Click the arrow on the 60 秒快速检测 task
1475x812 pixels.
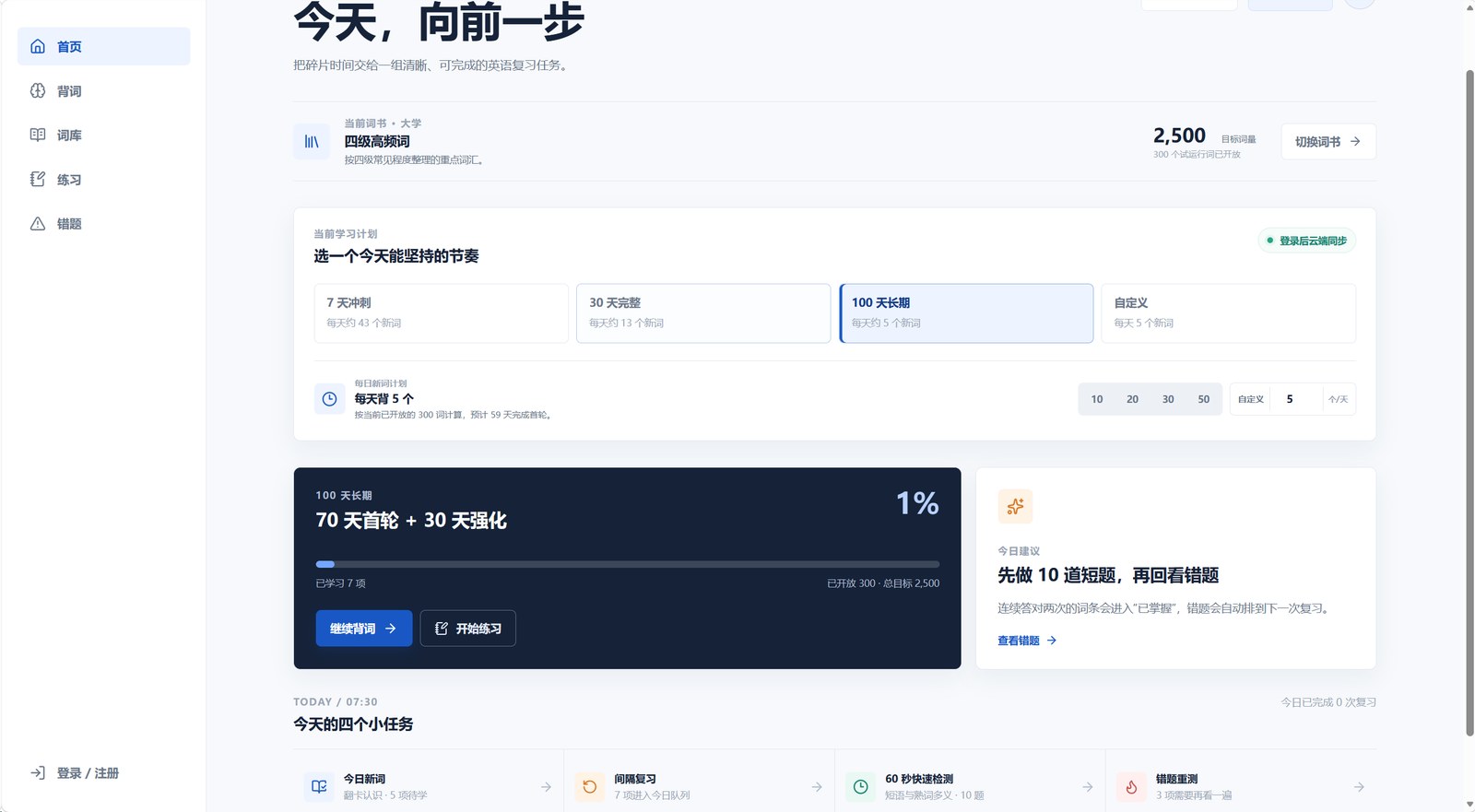pos(1088,787)
